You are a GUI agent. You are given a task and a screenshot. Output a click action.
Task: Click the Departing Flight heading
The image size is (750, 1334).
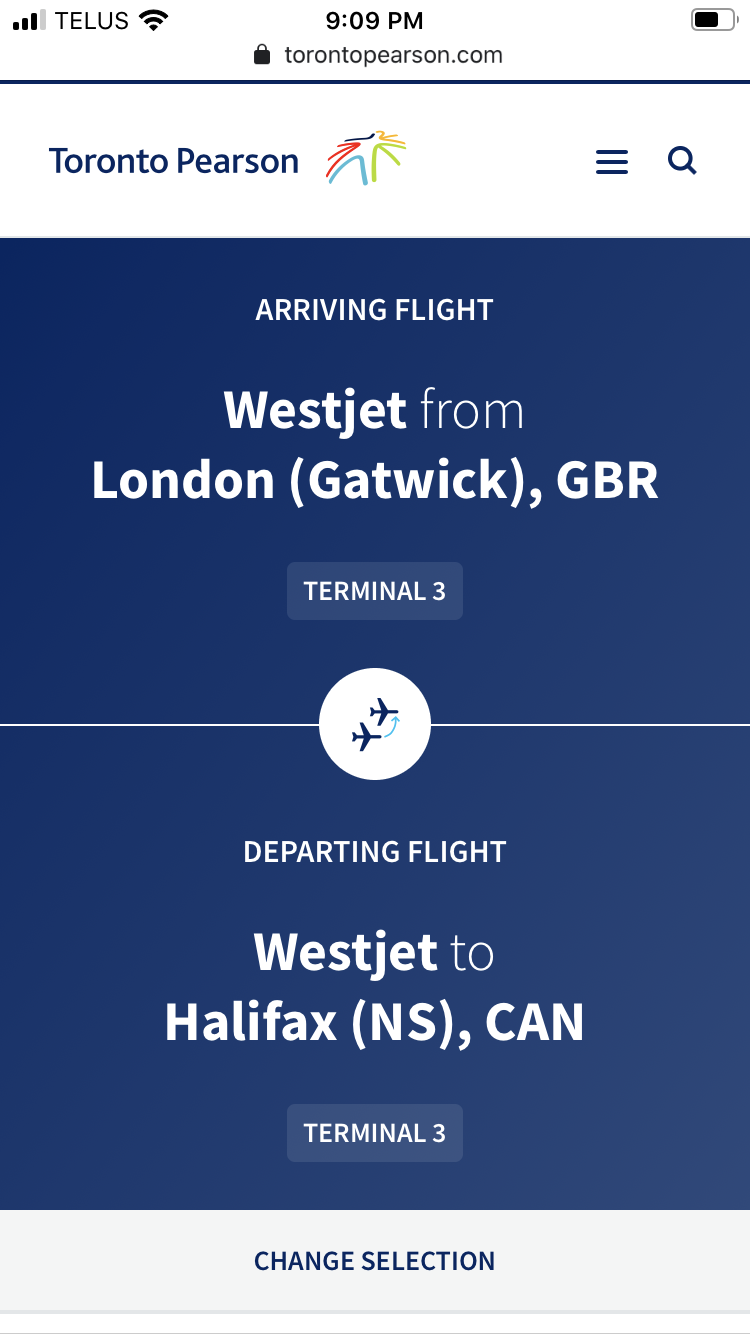[375, 852]
